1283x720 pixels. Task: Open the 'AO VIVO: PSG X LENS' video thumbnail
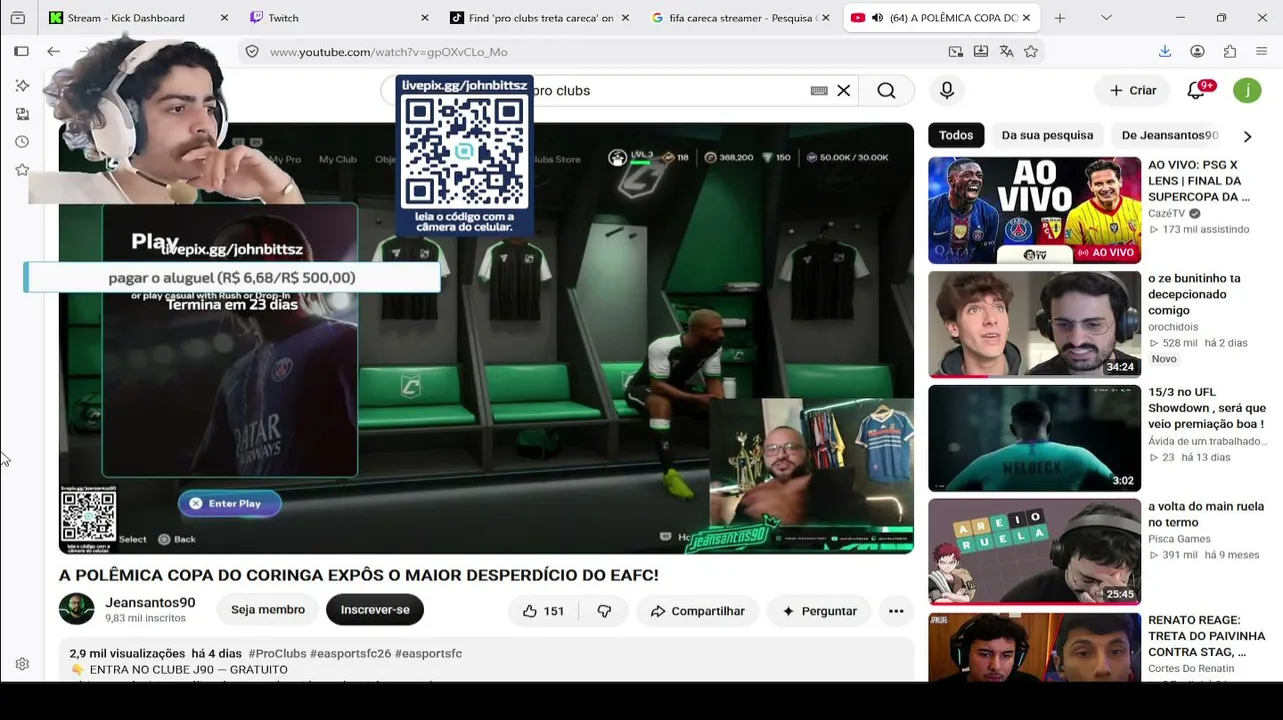[1034, 210]
